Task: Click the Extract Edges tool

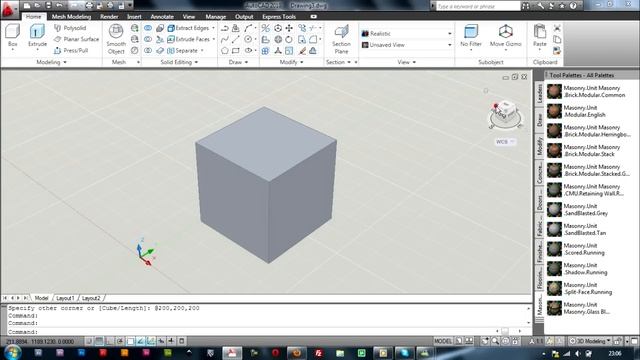Action: 188,28
